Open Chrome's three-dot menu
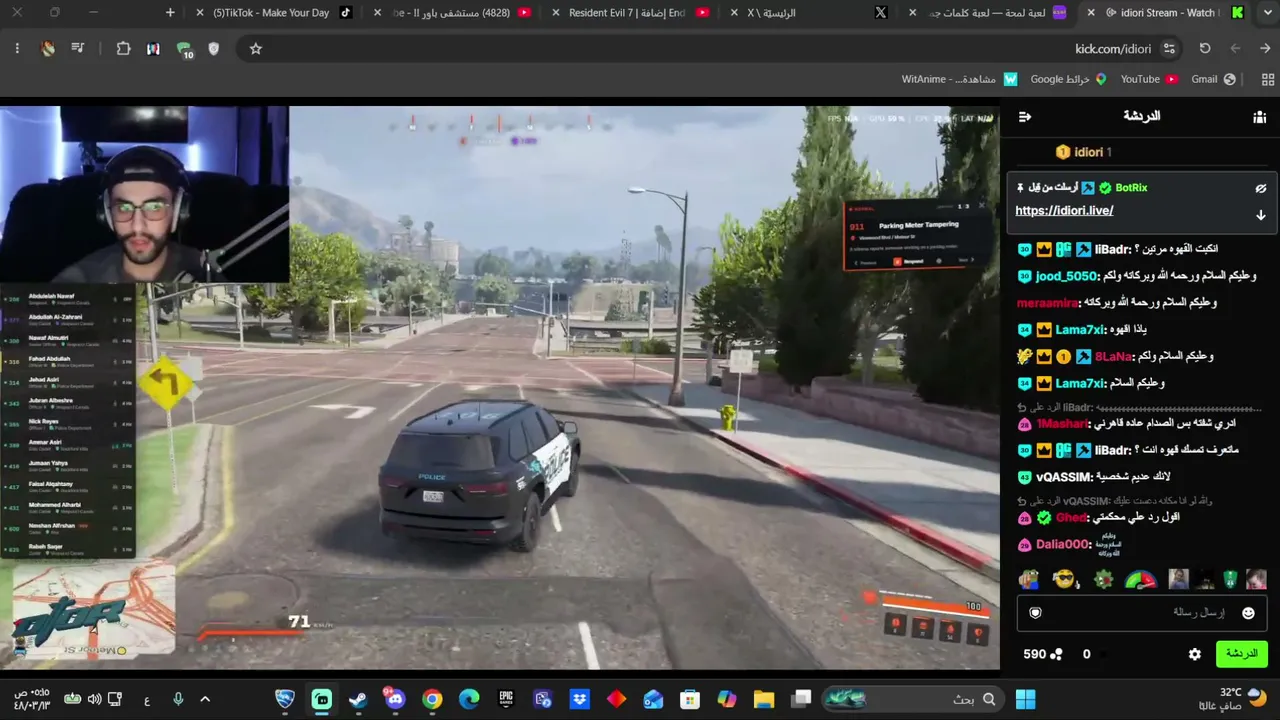Viewport: 1280px width, 720px height. (17, 48)
